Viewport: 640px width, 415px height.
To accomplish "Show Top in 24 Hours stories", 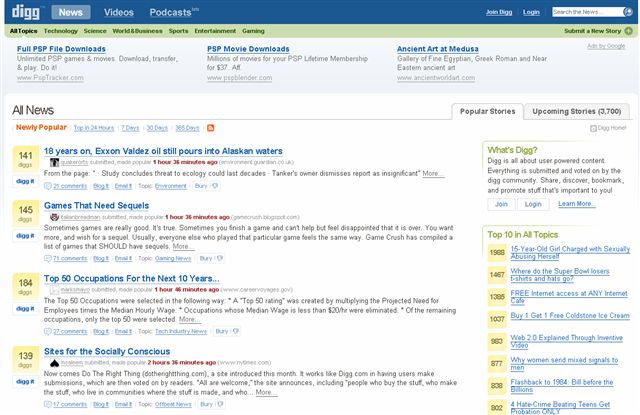I will [94, 128].
